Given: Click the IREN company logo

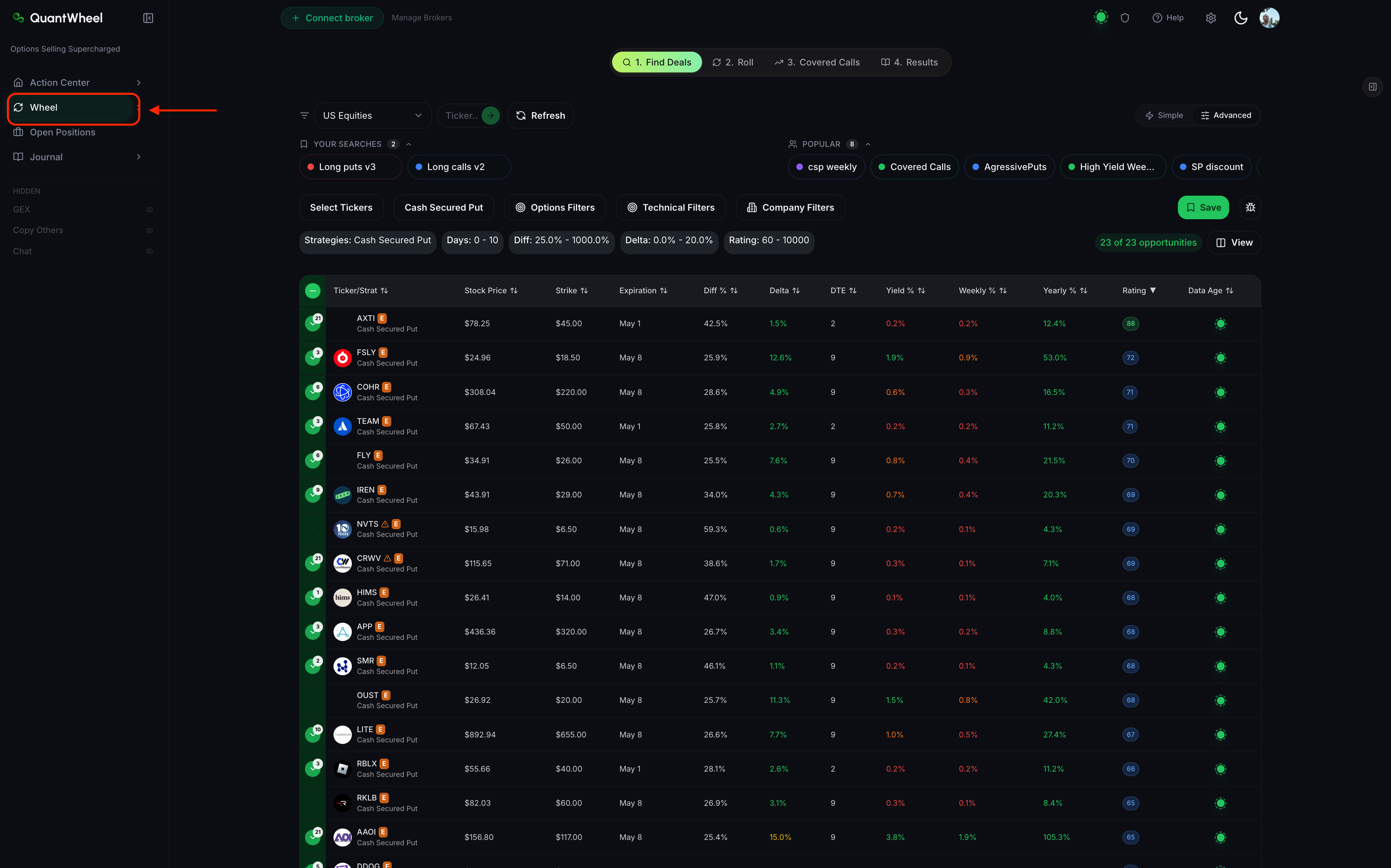Looking at the screenshot, I should tap(343, 495).
